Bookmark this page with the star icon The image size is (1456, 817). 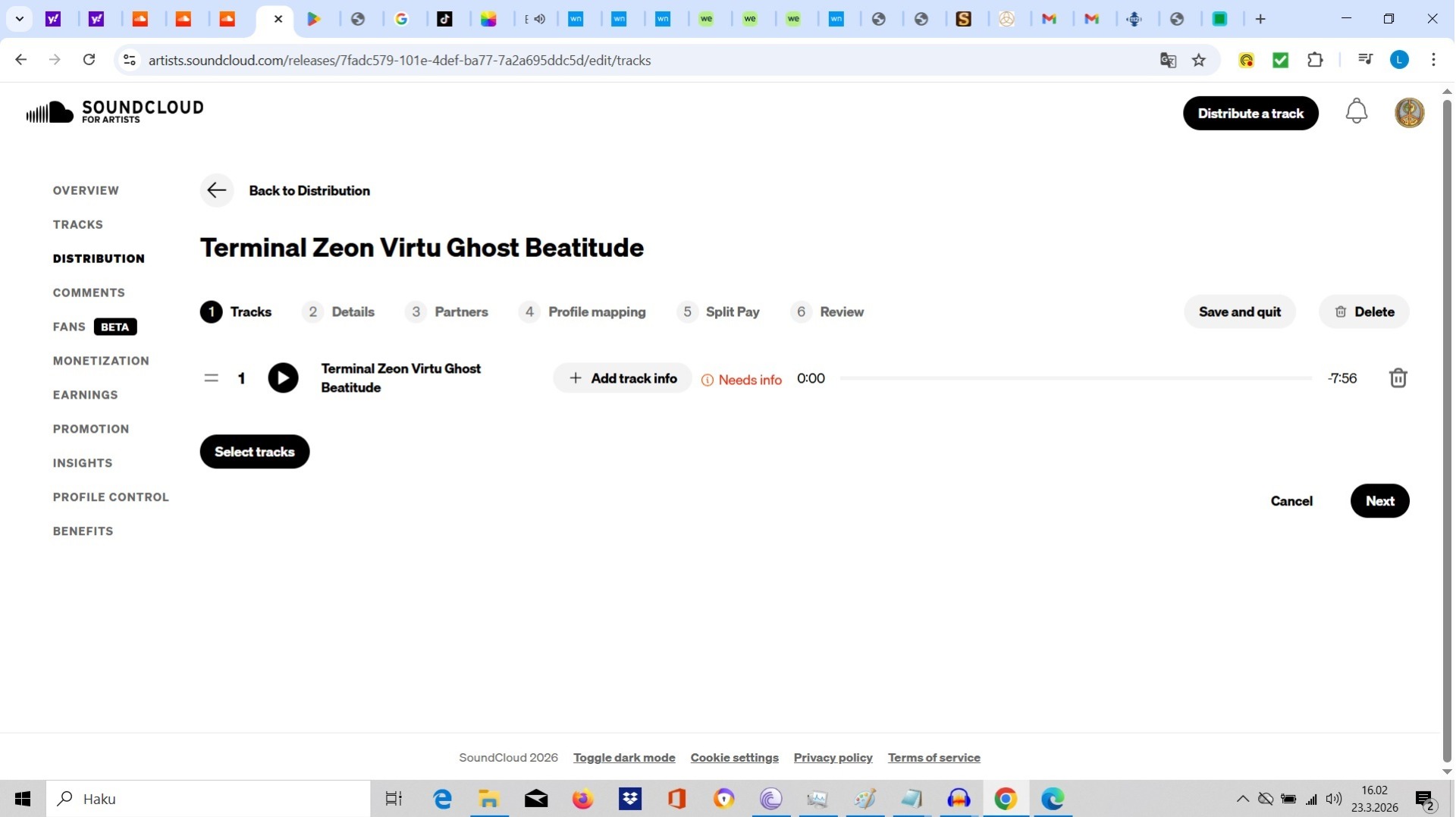pos(1199,61)
